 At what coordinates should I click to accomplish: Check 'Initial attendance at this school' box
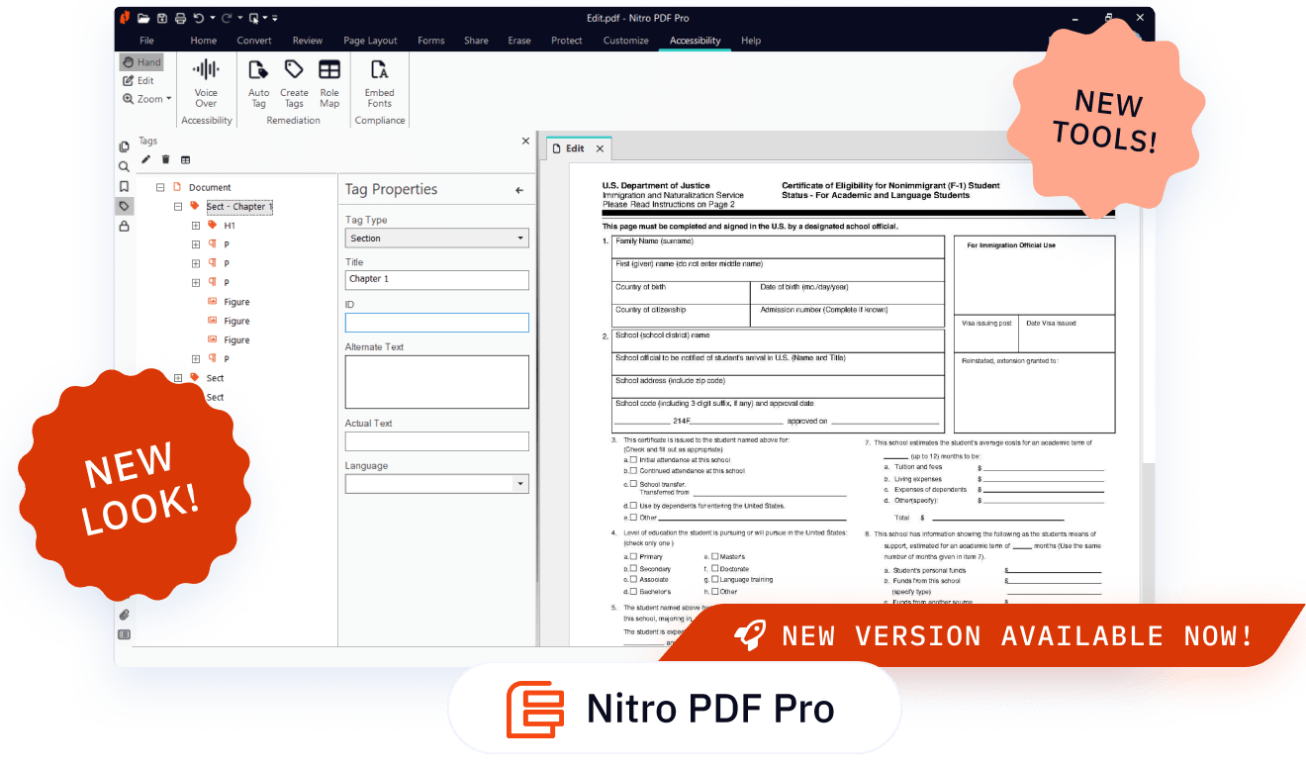(633, 460)
